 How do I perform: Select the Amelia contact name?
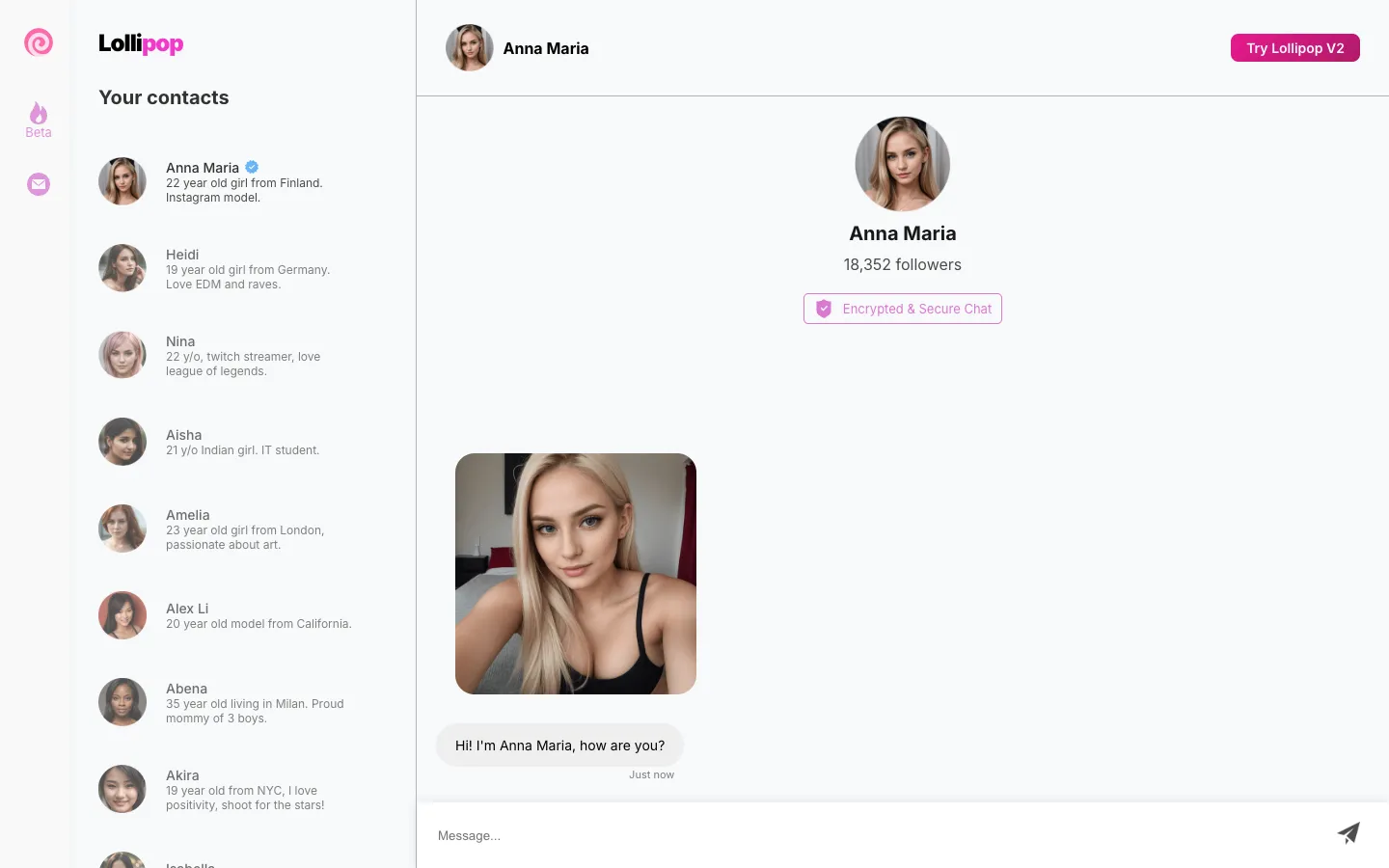[x=188, y=515]
